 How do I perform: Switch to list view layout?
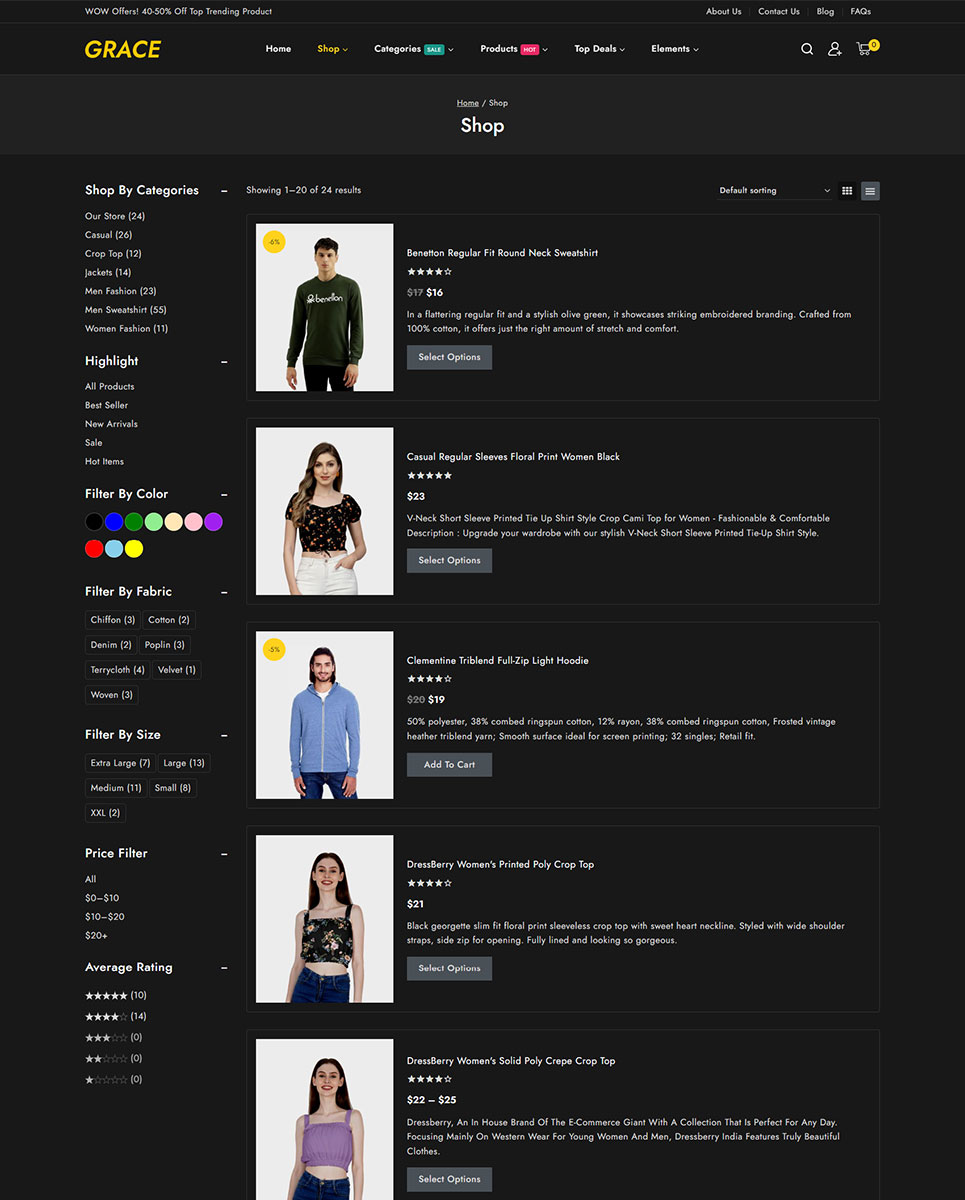(870, 191)
